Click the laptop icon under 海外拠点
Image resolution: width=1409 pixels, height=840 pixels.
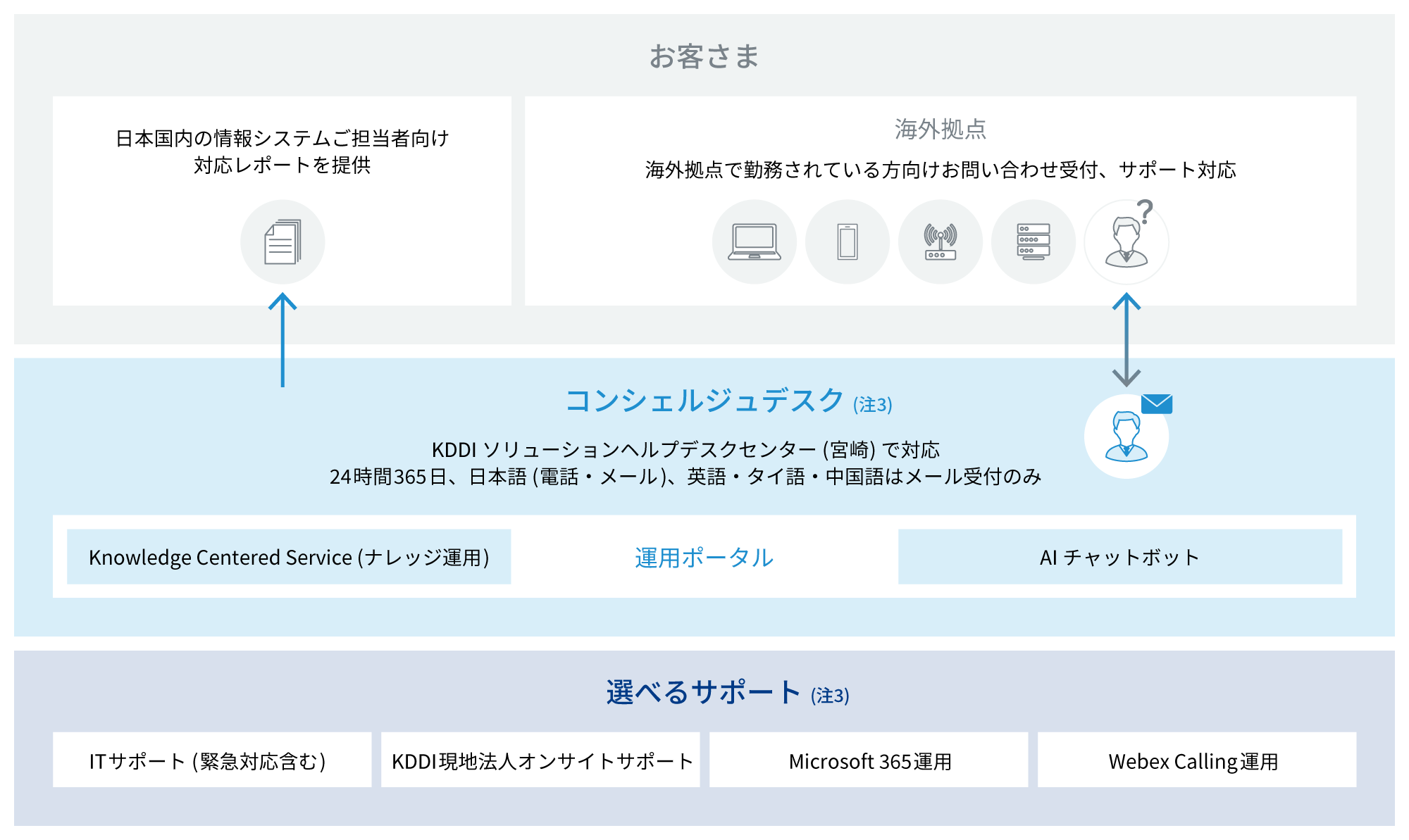coord(754,242)
